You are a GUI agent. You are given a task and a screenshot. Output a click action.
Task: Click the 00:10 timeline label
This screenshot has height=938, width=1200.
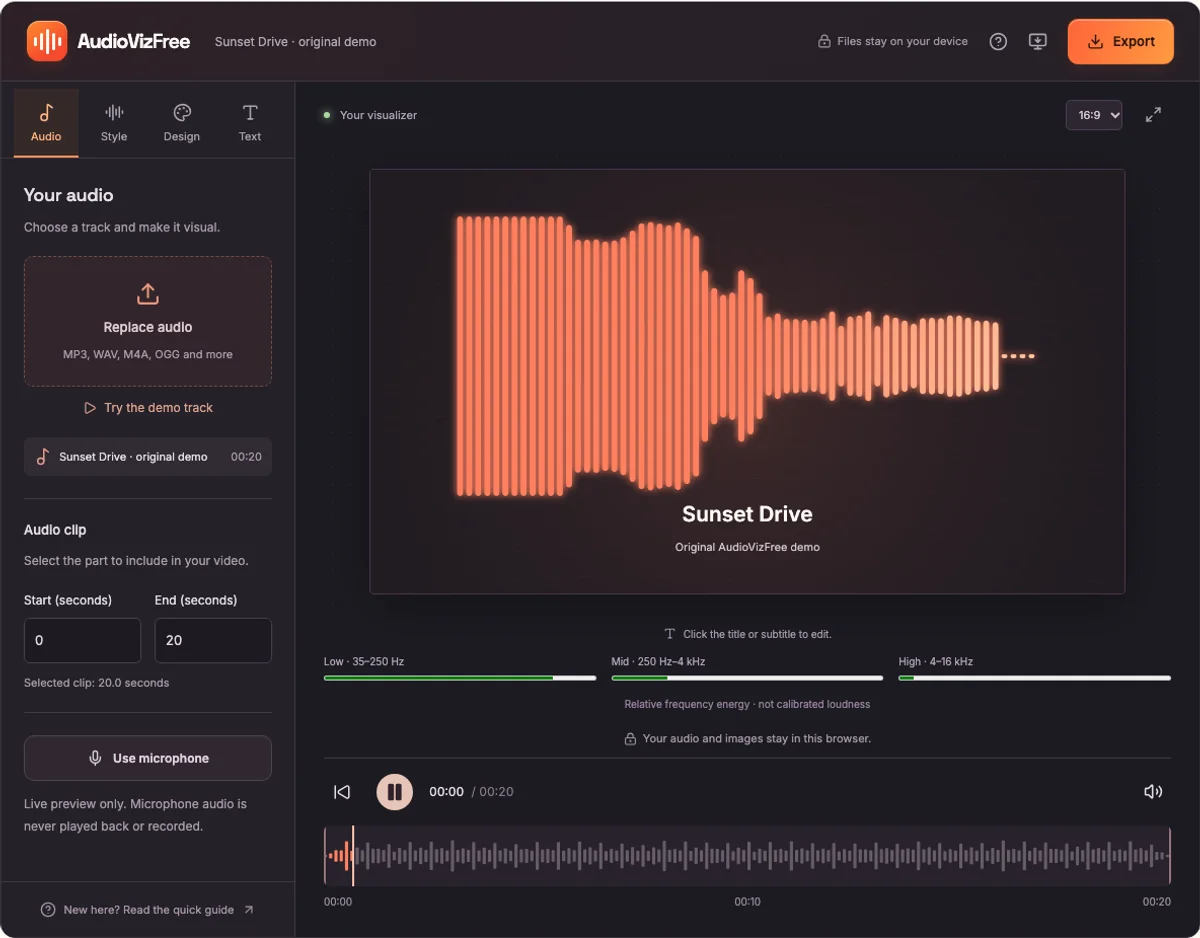pyautogui.click(x=747, y=902)
